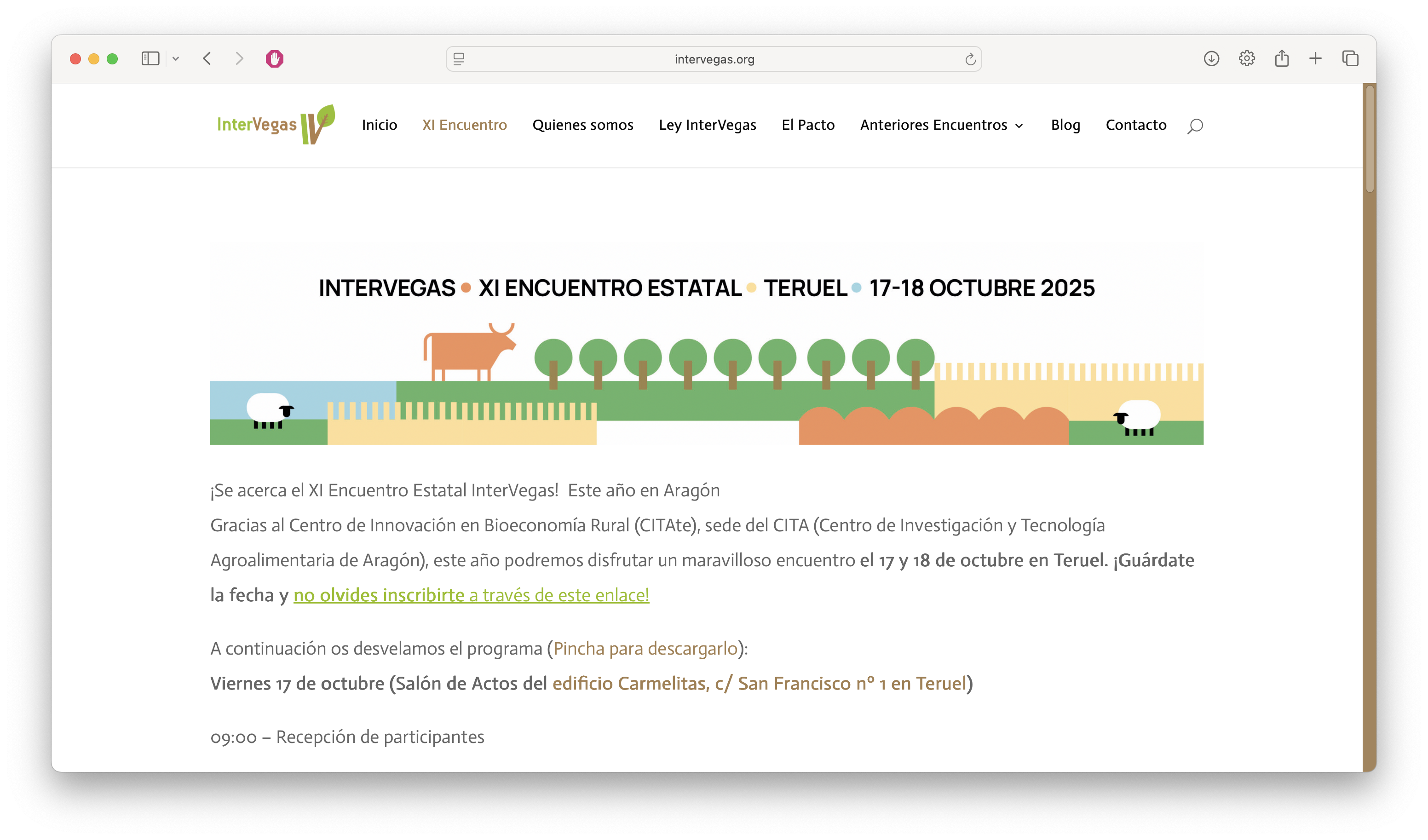
Task: Go to Quienes somos page
Action: click(582, 125)
